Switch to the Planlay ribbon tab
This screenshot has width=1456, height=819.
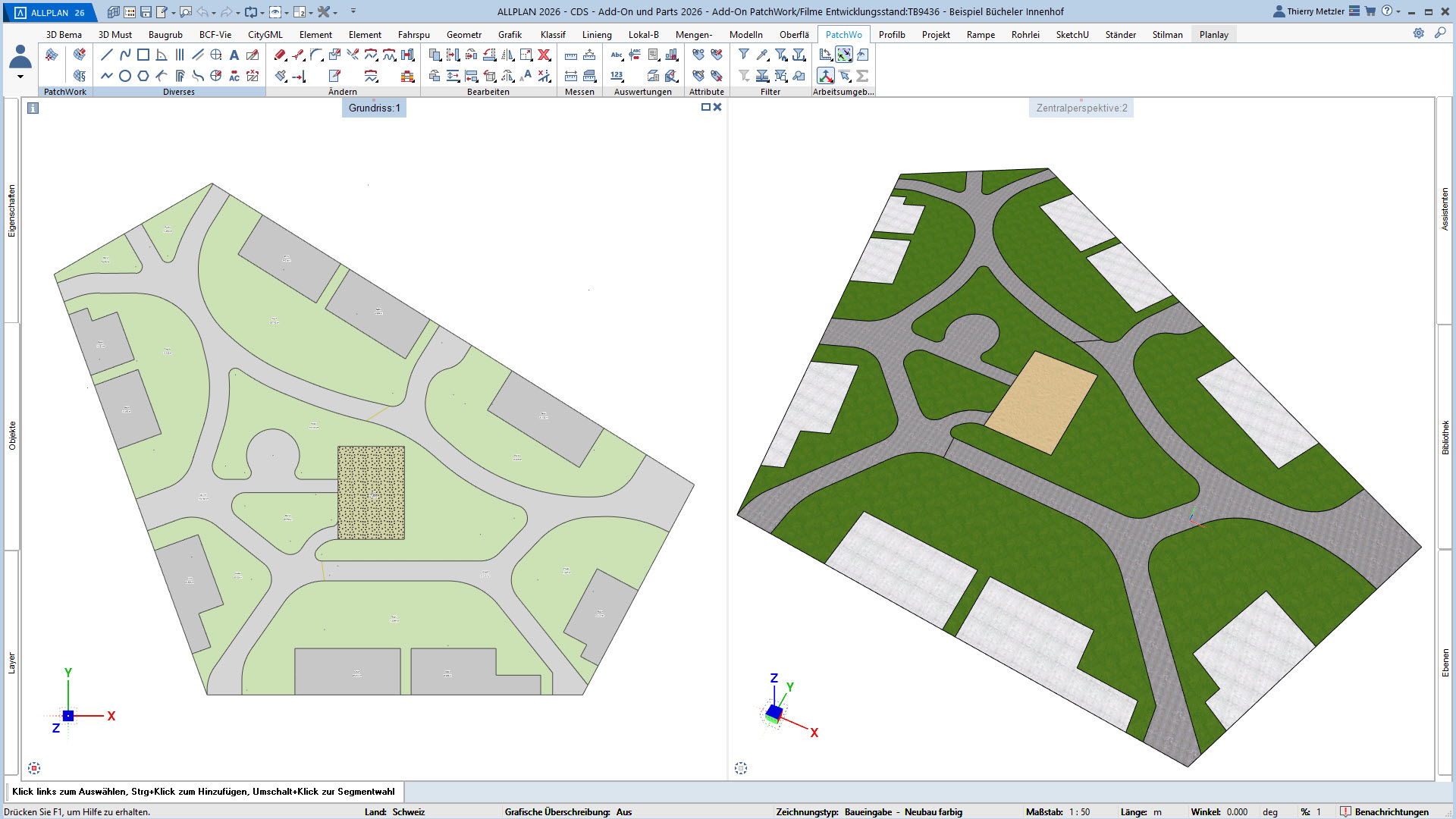[1213, 34]
